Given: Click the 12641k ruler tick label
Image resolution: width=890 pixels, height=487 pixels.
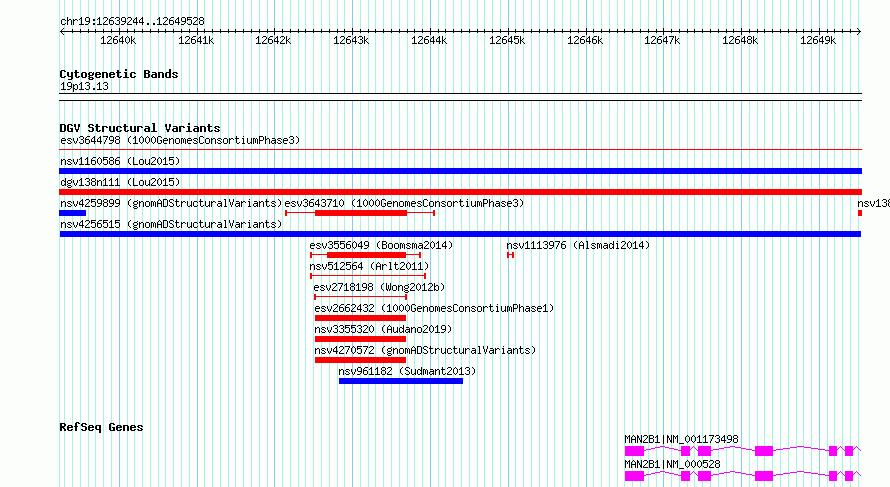Looking at the screenshot, I should (196, 40).
